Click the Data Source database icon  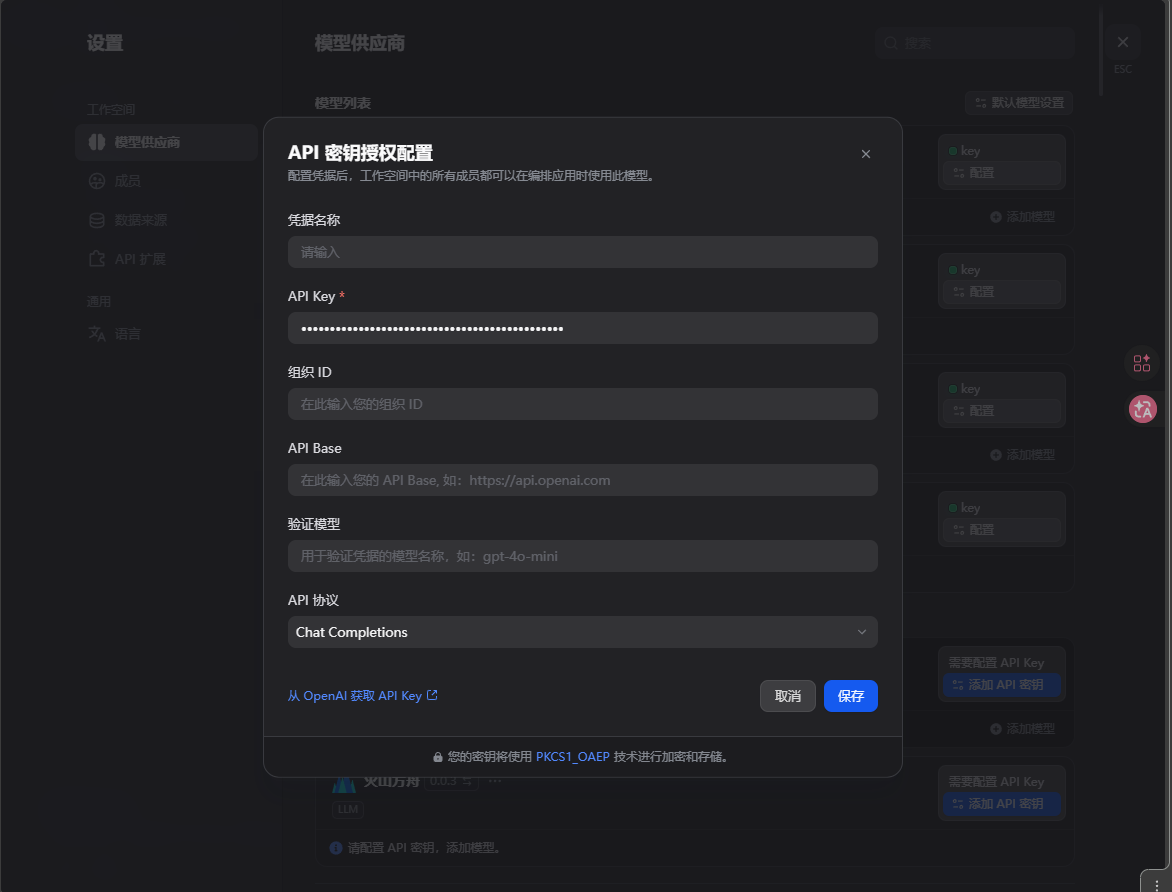pyautogui.click(x=97, y=220)
